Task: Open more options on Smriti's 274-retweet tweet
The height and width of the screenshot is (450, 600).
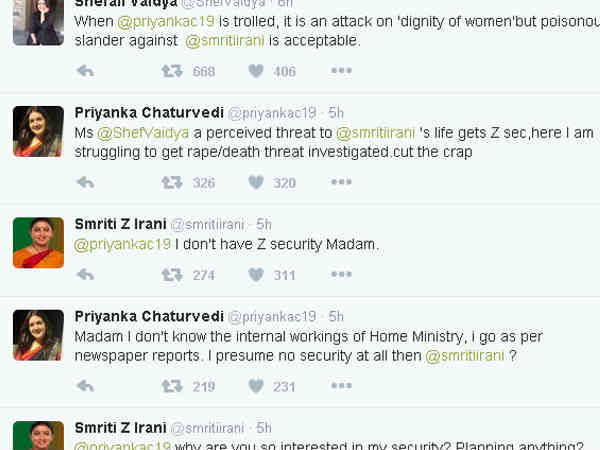Action: [341, 275]
